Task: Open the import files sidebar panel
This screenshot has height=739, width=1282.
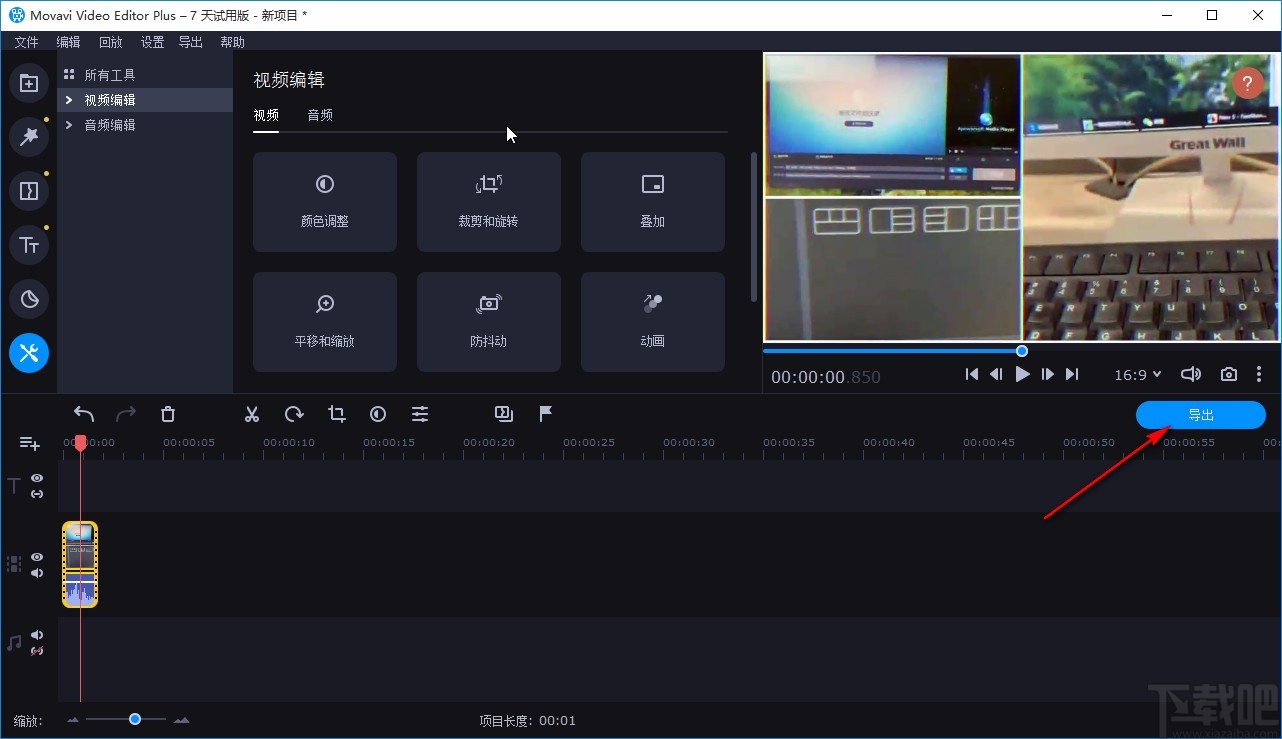Action: 29,83
